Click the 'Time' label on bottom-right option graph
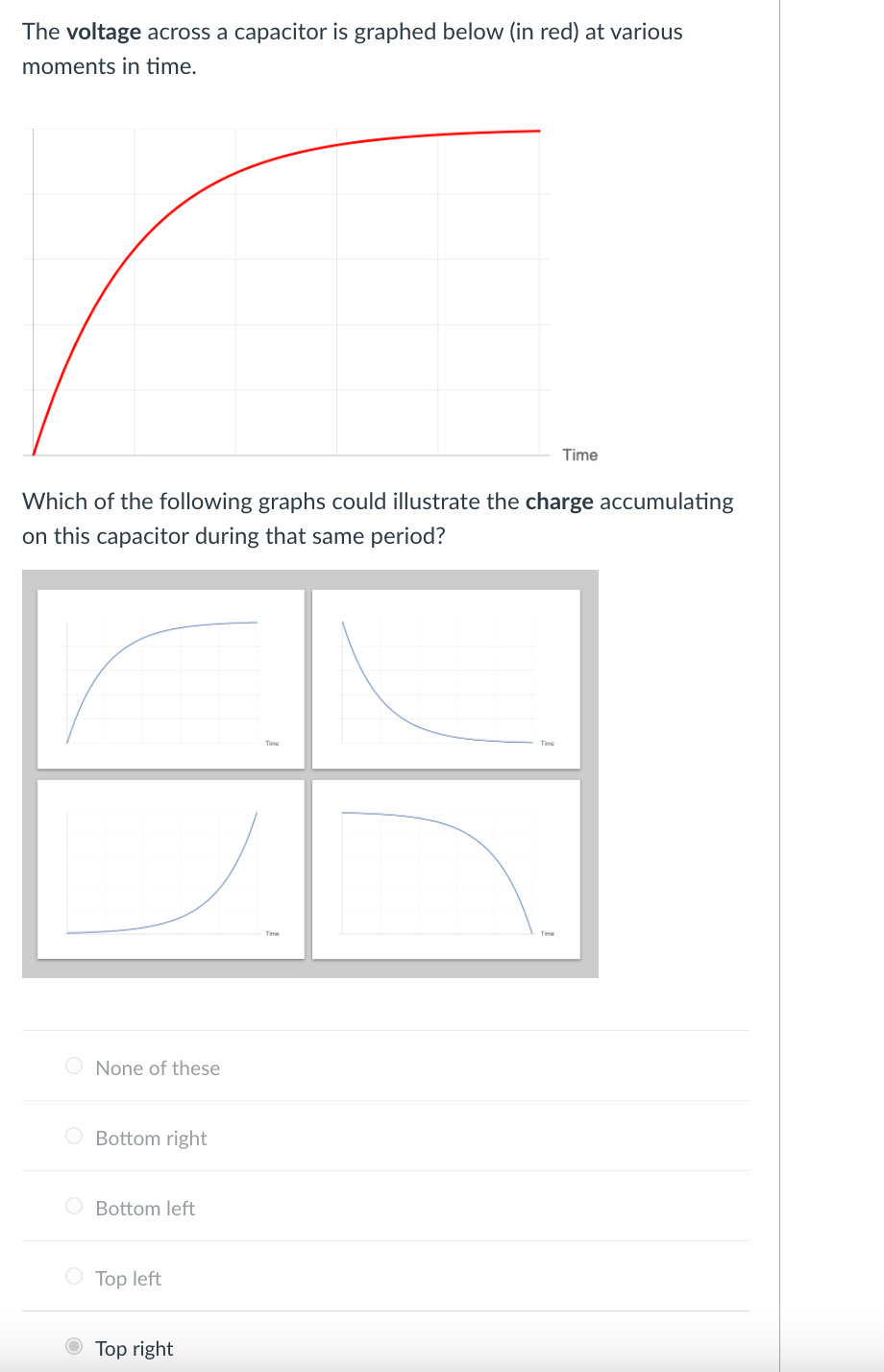This screenshot has width=884, height=1372. pyautogui.click(x=546, y=931)
